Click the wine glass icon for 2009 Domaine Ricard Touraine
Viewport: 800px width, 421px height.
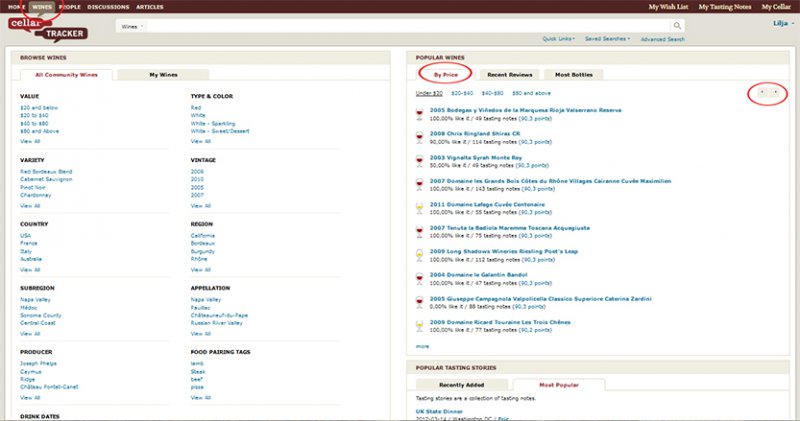coord(419,326)
